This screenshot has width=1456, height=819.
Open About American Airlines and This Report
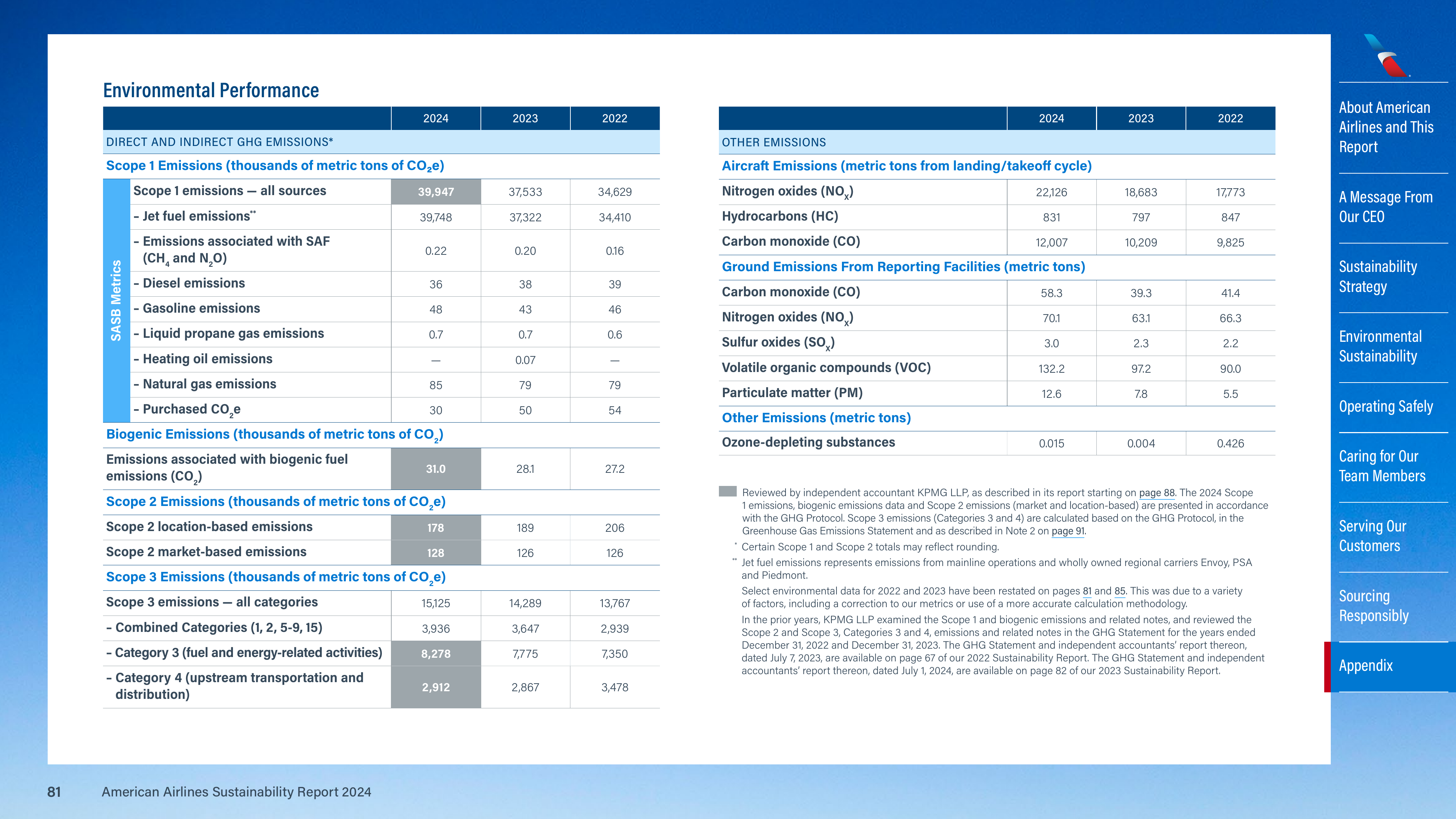click(x=1386, y=127)
